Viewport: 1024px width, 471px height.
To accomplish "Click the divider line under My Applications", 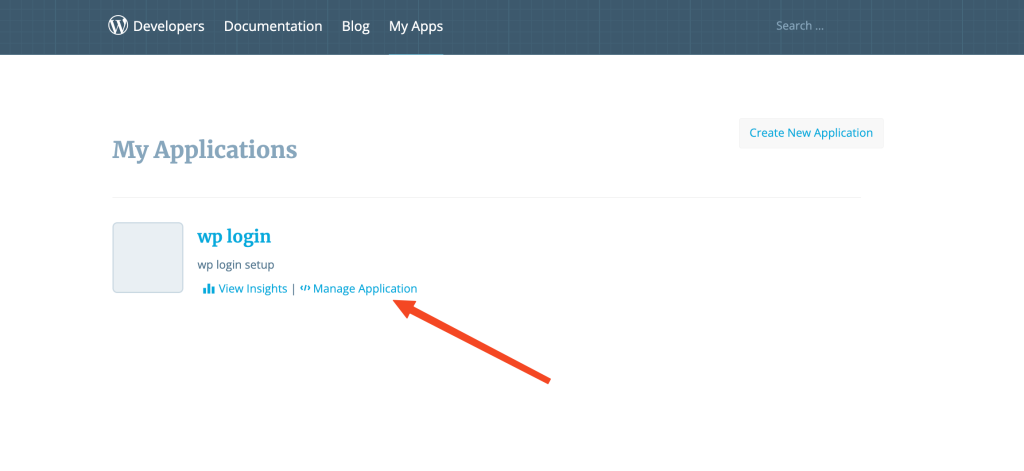I will click(x=485, y=197).
